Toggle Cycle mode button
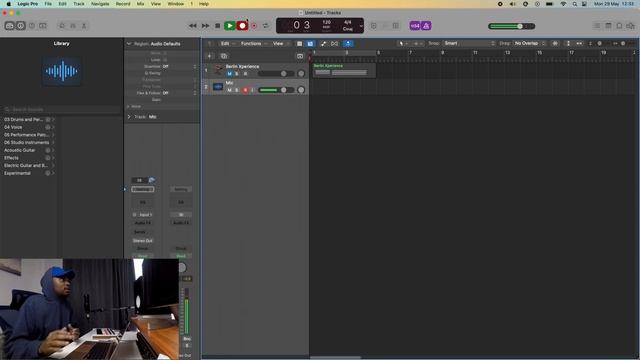 pos(266,26)
